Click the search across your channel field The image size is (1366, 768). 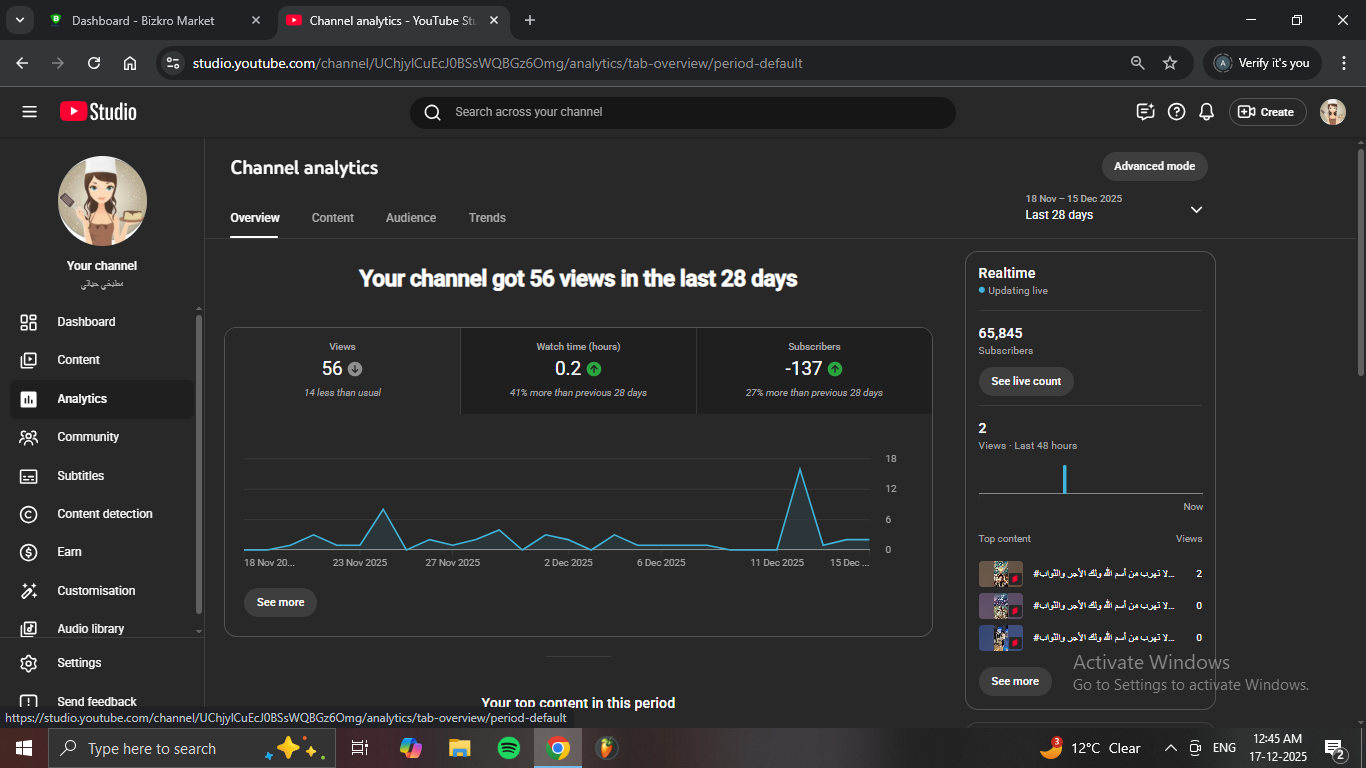click(x=682, y=112)
